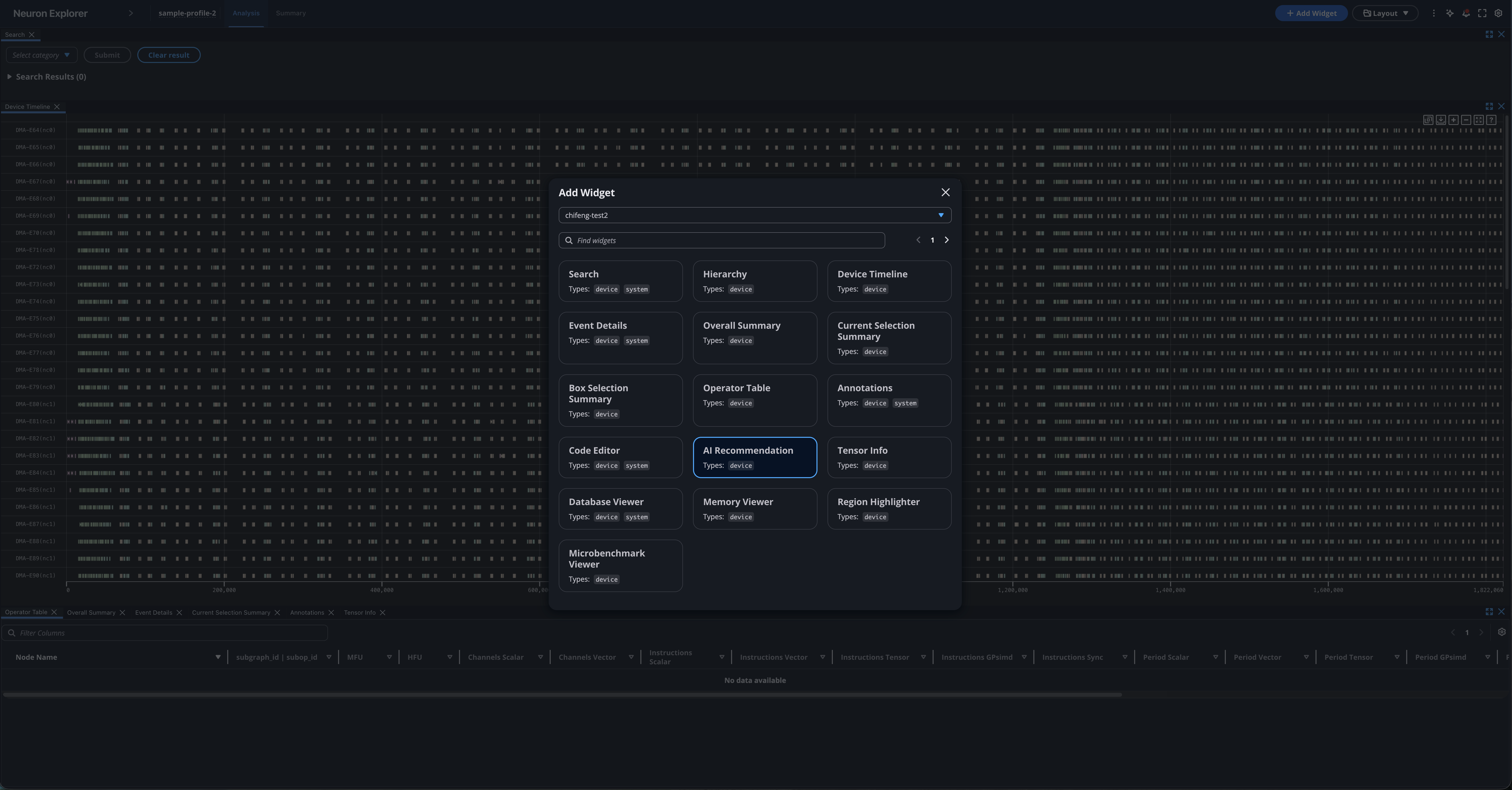Switch to the Analysis tab
The width and height of the screenshot is (1512, 790).
coord(246,13)
